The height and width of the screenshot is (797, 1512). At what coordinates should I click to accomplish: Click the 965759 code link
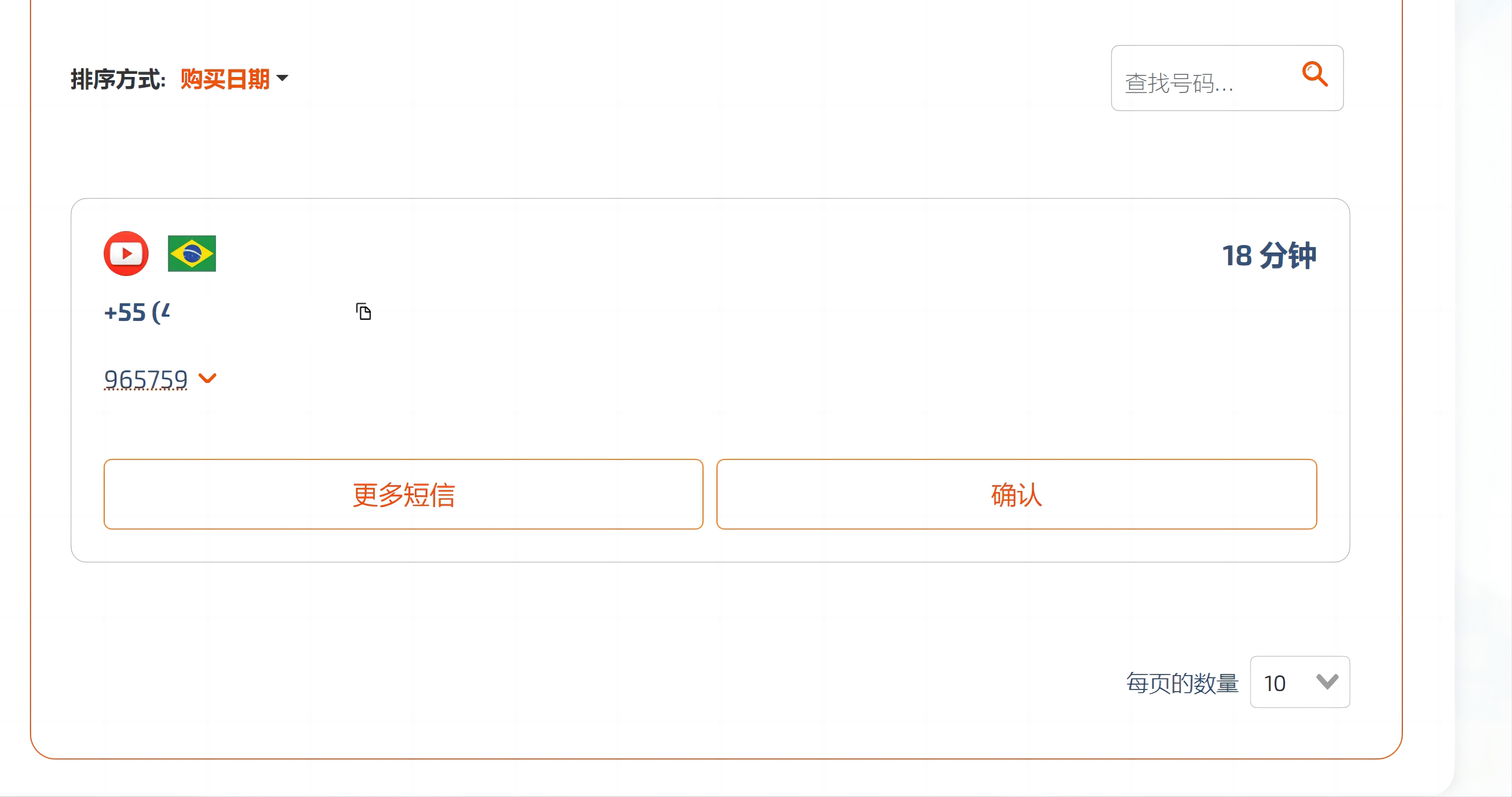(145, 379)
